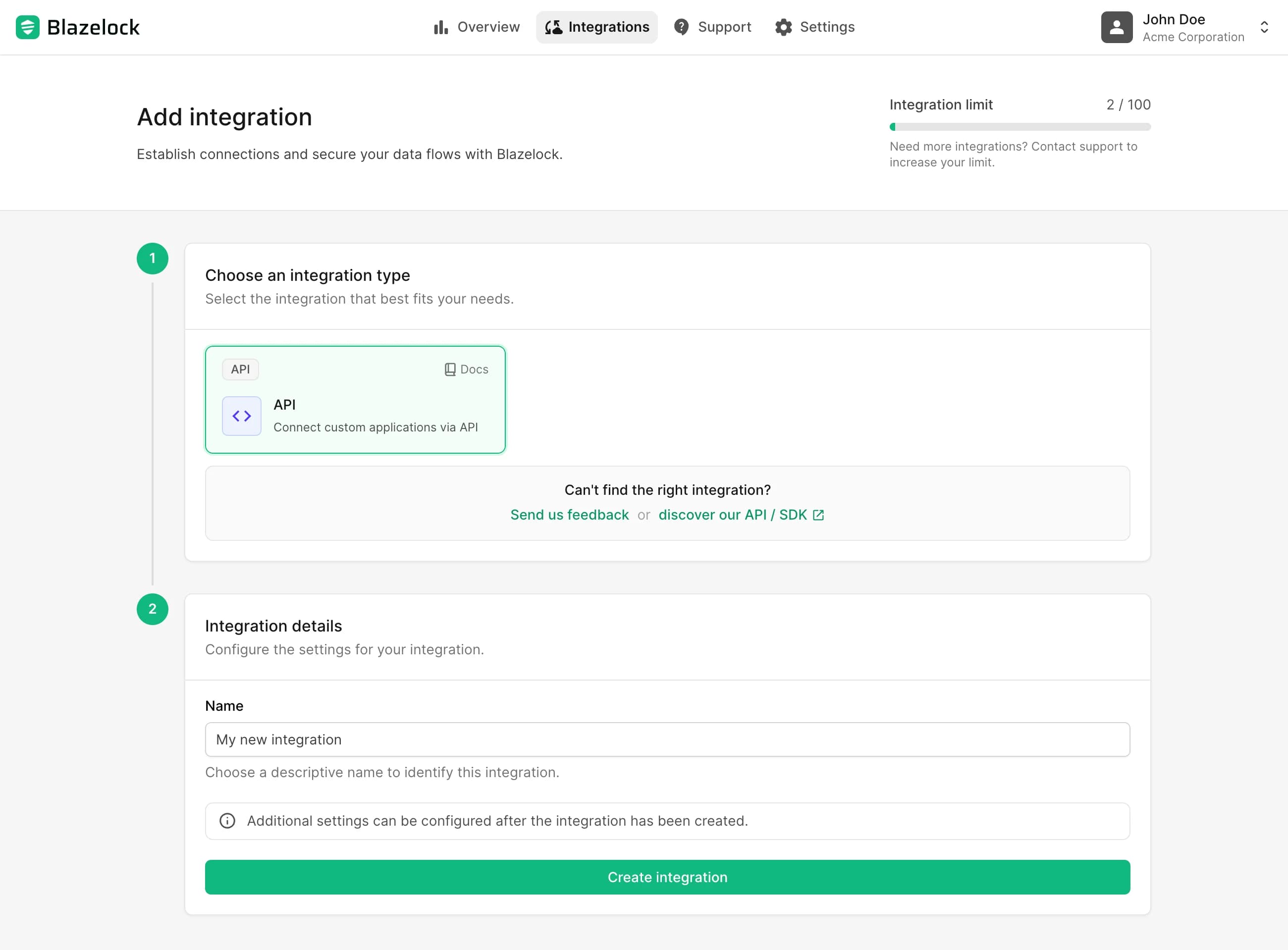Click the API code brackets icon
The width and height of the screenshot is (1288, 950).
(242, 416)
